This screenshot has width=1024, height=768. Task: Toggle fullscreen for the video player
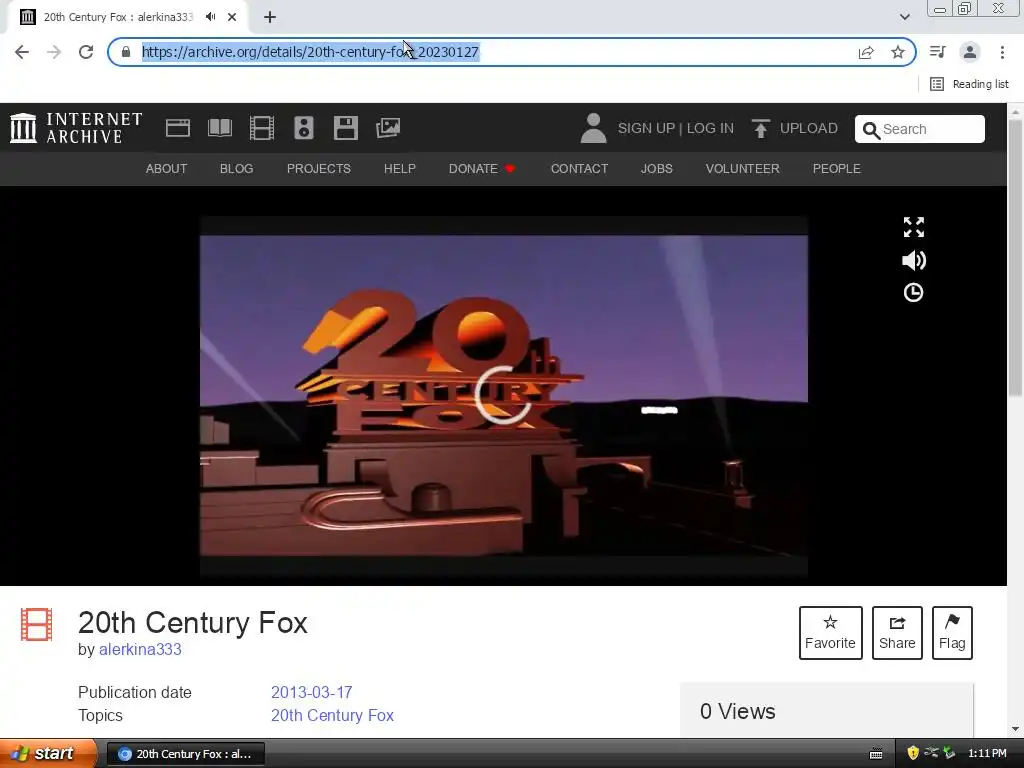[914, 227]
